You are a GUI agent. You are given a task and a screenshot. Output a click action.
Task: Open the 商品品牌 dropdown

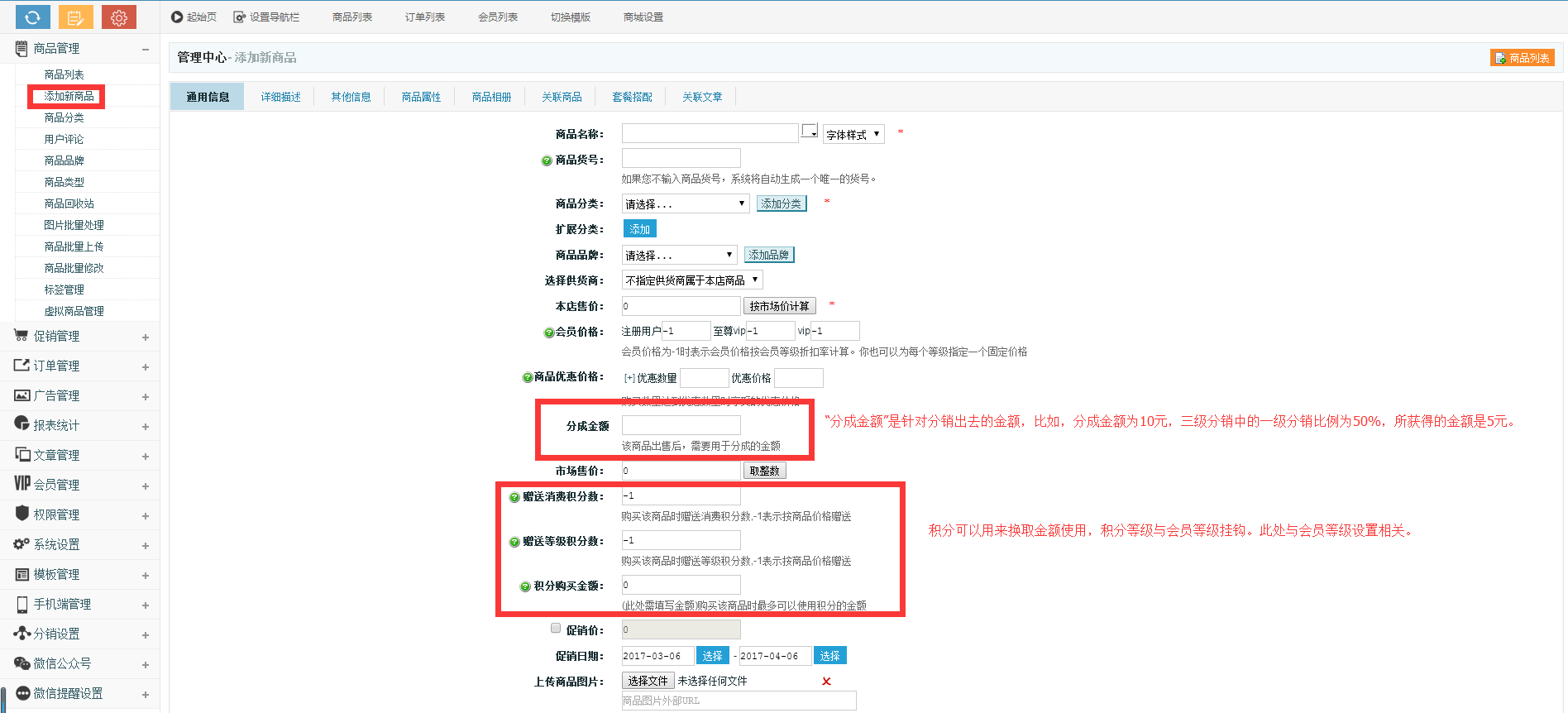679,255
